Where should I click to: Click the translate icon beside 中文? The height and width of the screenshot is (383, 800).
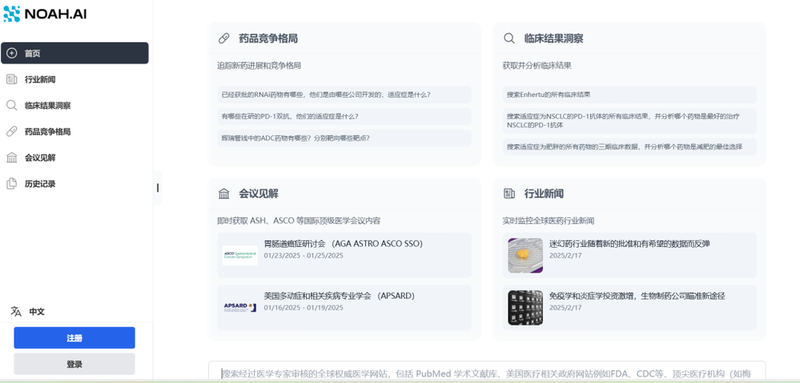16,312
